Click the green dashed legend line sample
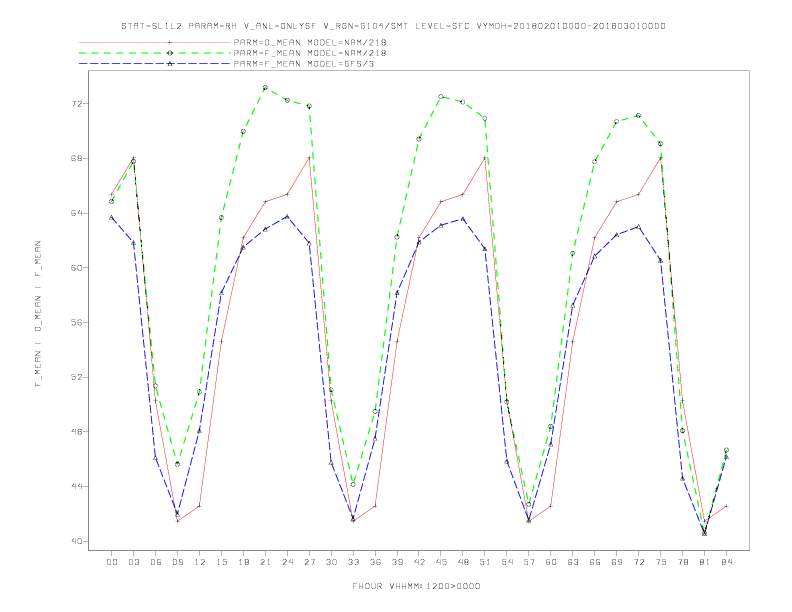This screenshot has width=792, height=612. (155, 53)
